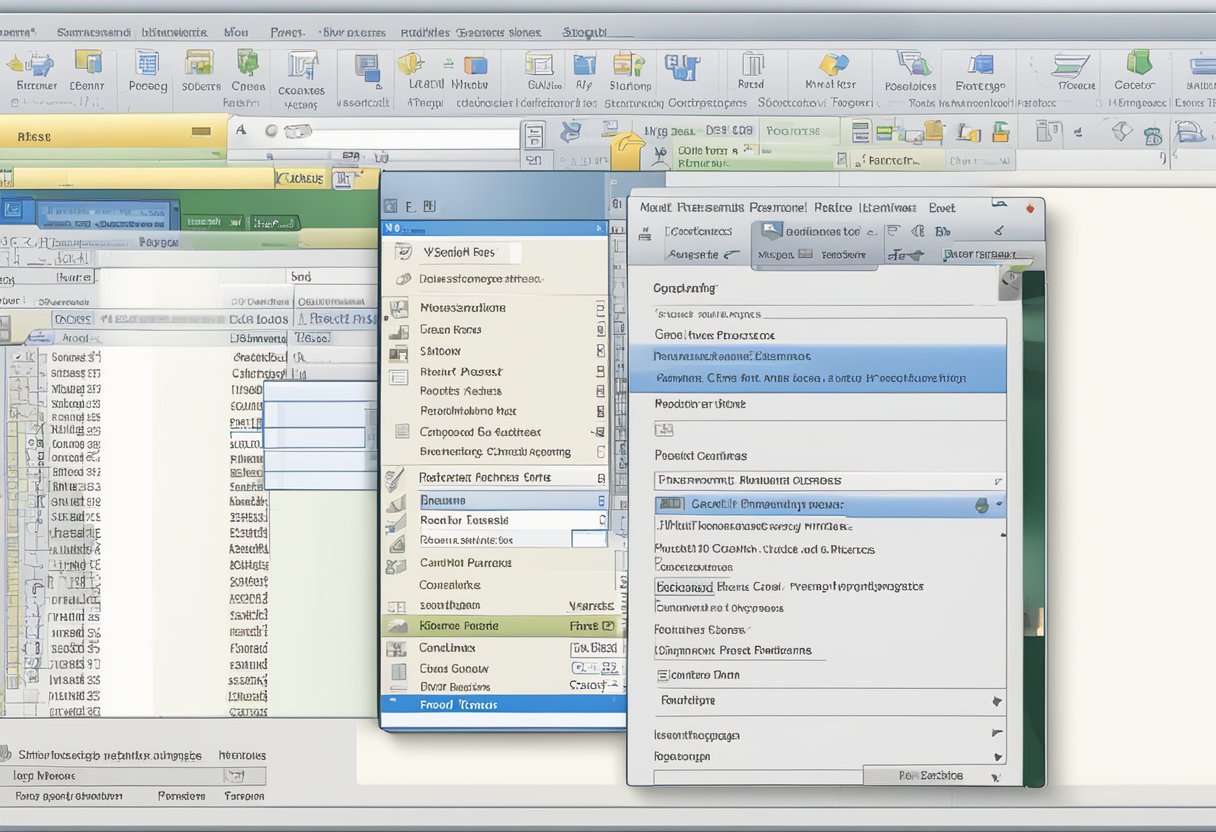Click the icon beside 'VSenioH Fees' menu item
Viewport: 1216px width, 832px height.
tap(403, 253)
